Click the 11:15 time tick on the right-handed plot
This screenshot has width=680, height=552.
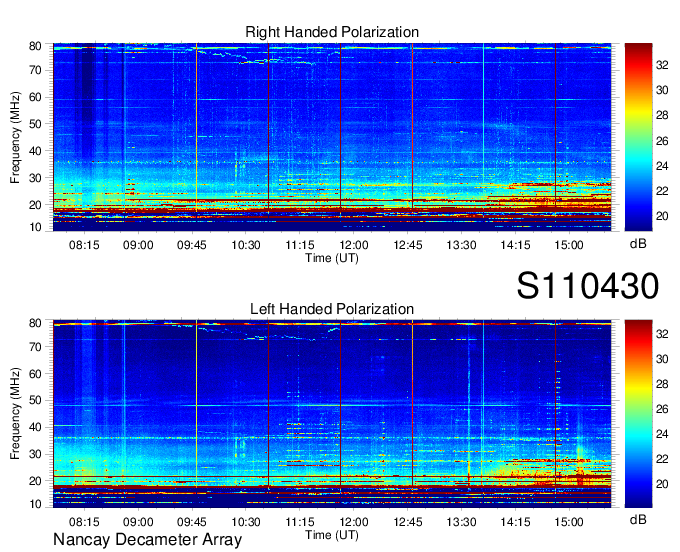coord(300,245)
